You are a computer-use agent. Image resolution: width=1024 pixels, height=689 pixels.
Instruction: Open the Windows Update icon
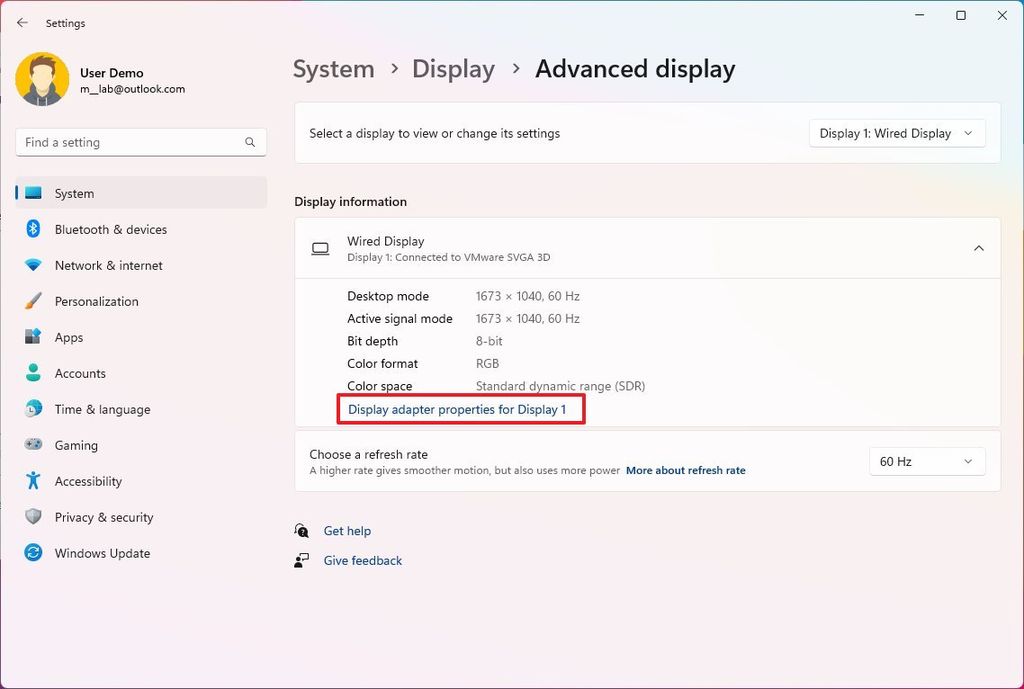(32, 553)
